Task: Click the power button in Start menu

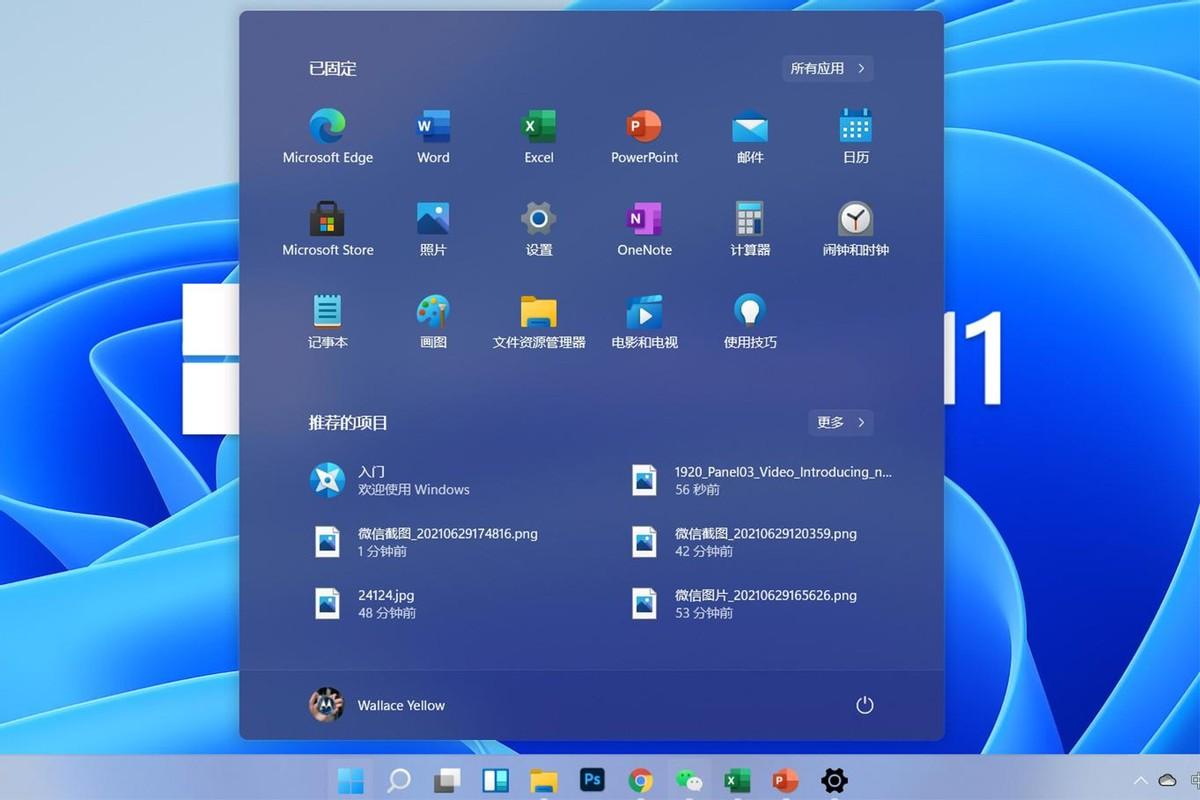Action: click(863, 705)
